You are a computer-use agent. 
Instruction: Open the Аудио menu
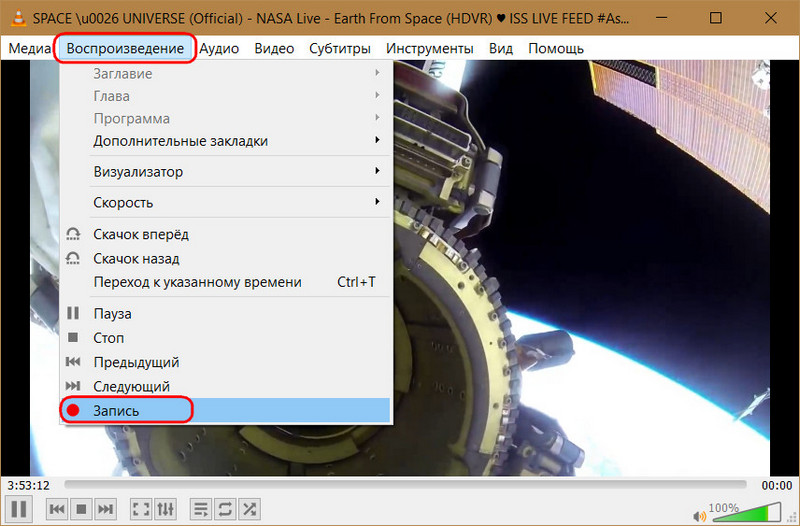(x=219, y=48)
